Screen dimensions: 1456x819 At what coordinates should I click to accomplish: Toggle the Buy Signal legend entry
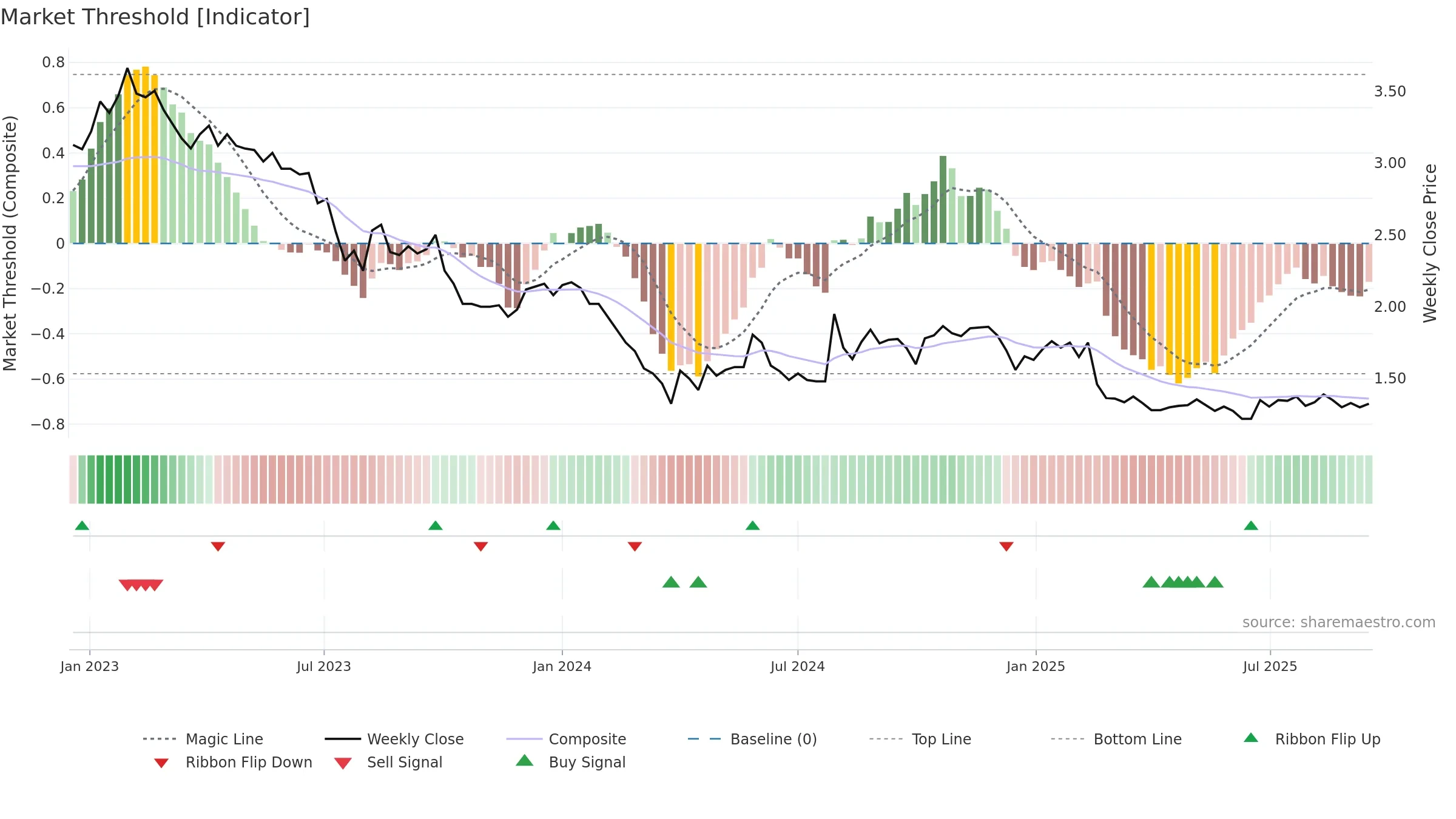coord(570,762)
